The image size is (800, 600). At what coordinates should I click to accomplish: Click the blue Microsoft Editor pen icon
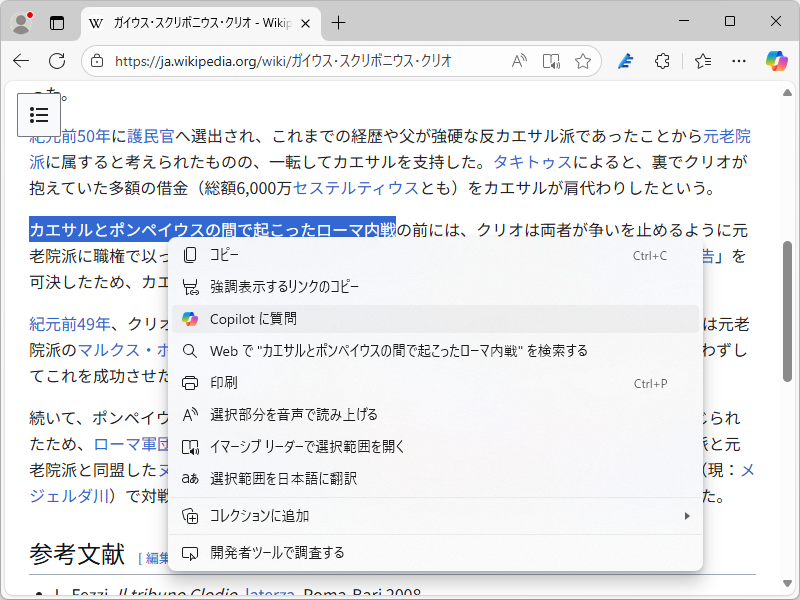(x=625, y=61)
